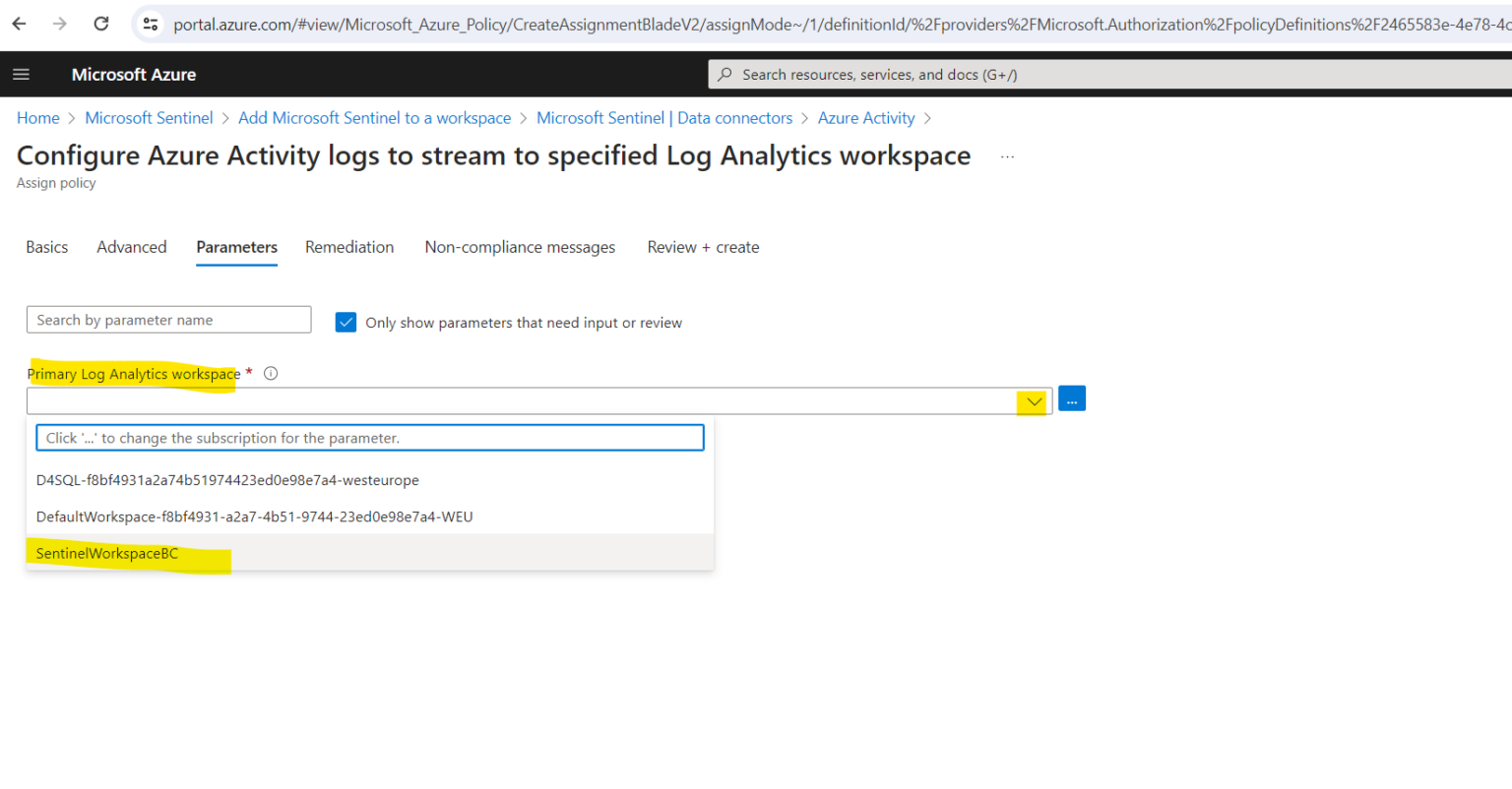This screenshot has height=789, width=1512.
Task: Show info tooltip for Primary Log Analytics workspace
Action: [x=271, y=373]
